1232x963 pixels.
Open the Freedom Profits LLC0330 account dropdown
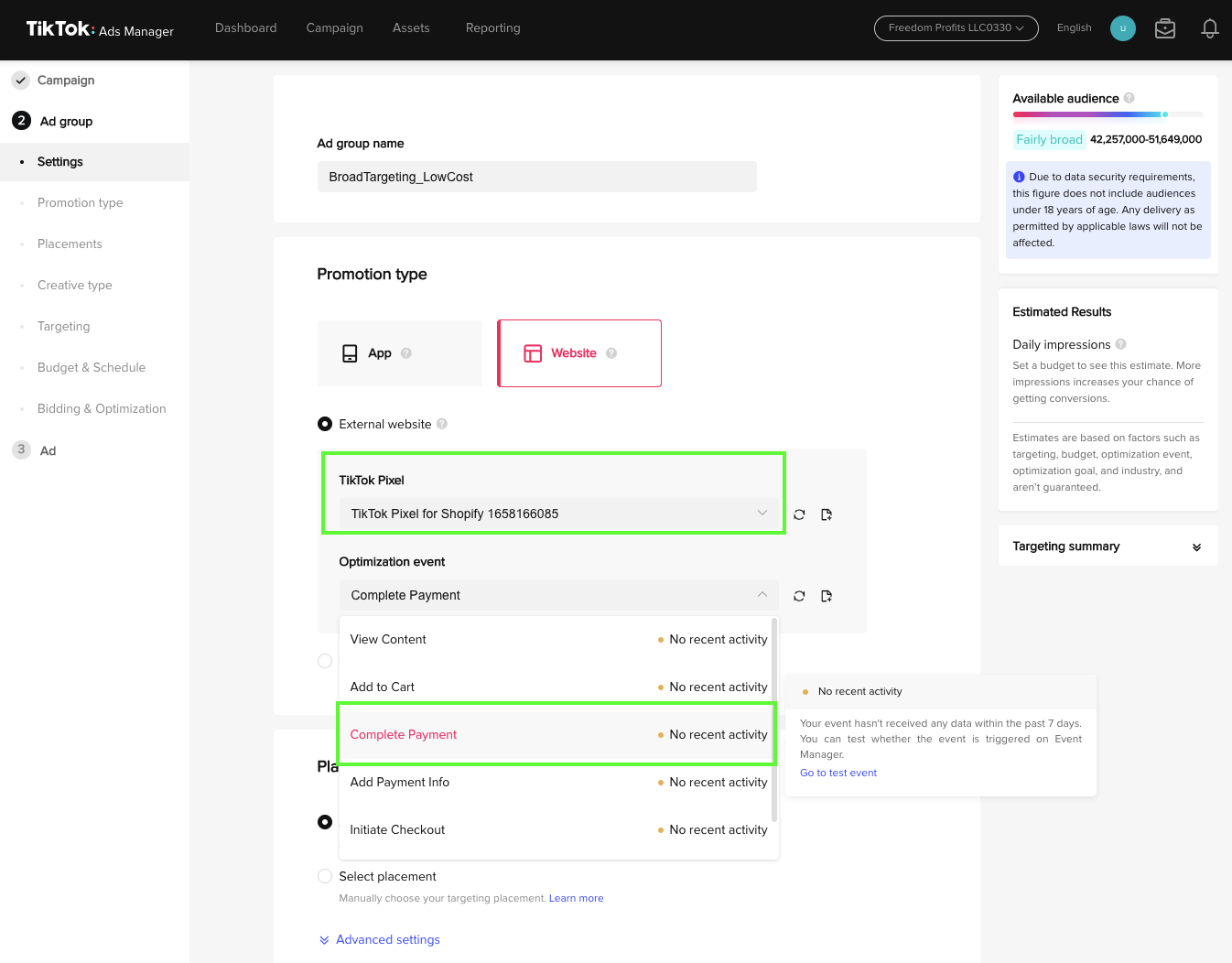point(956,28)
